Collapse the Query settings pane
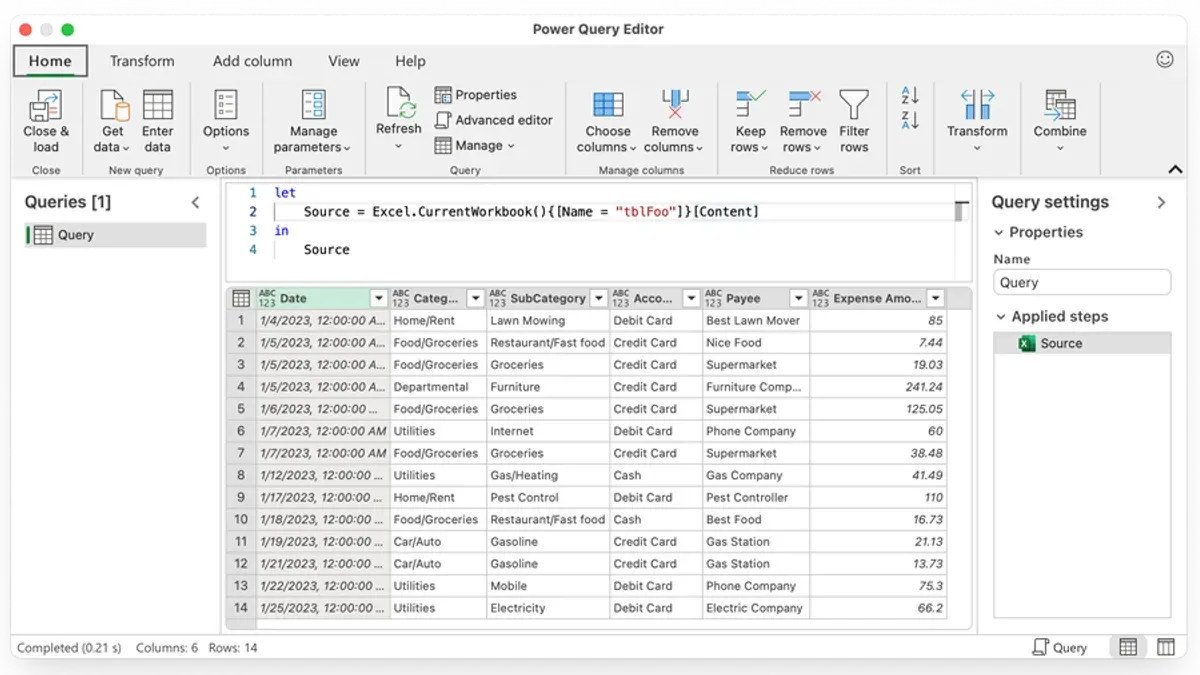This screenshot has height=675, width=1200. point(1161,202)
